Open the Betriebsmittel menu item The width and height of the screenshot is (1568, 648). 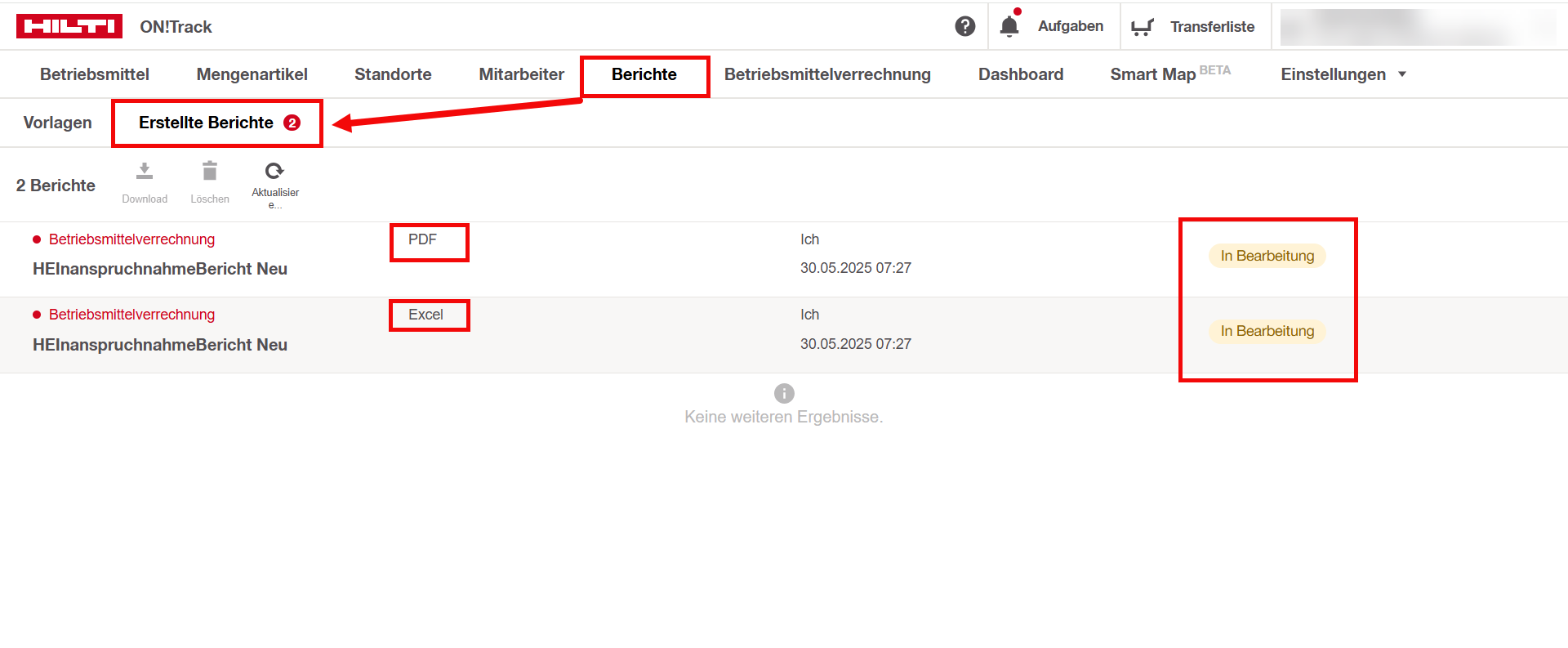[x=95, y=74]
